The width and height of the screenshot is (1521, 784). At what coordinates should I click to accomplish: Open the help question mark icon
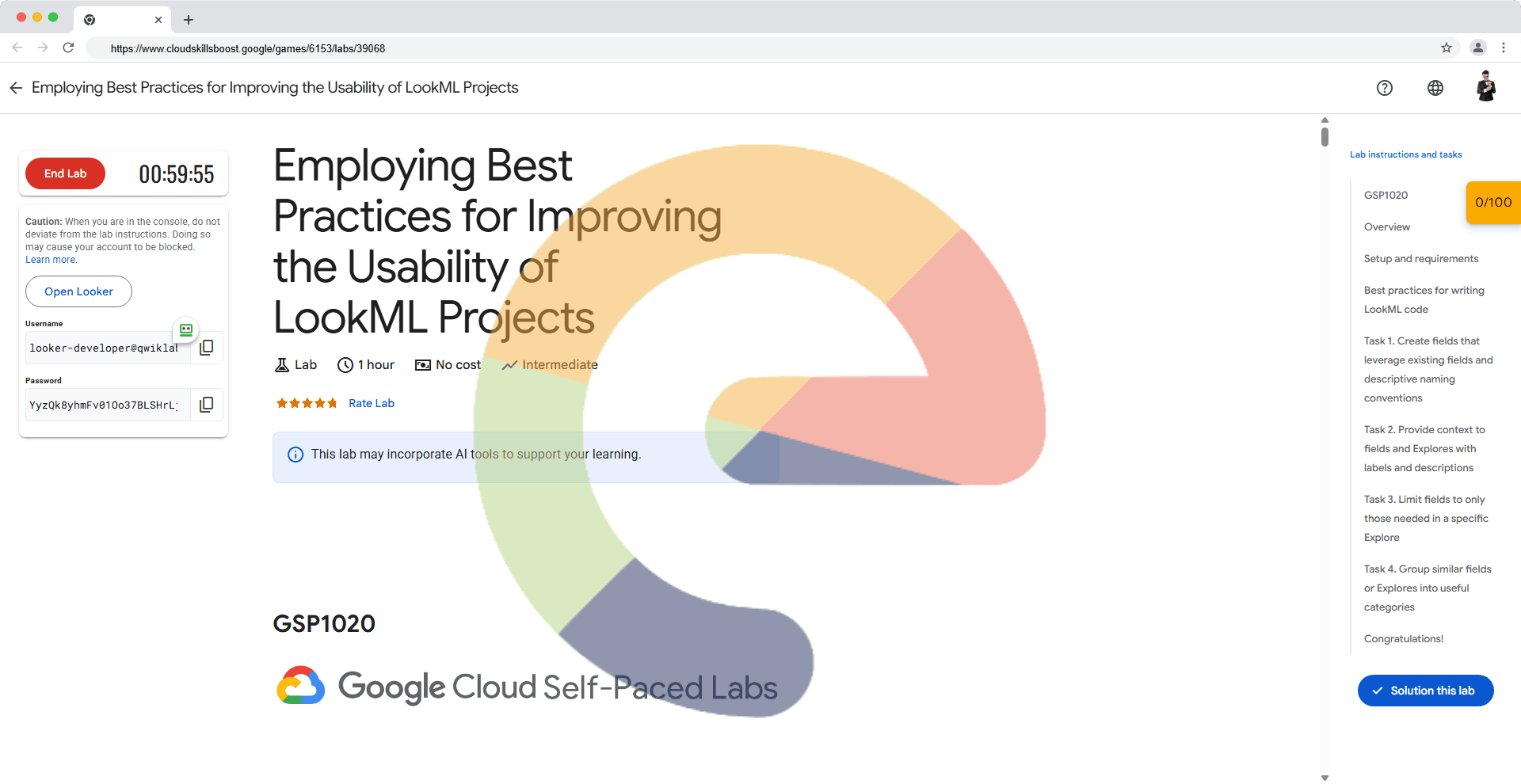(x=1384, y=88)
